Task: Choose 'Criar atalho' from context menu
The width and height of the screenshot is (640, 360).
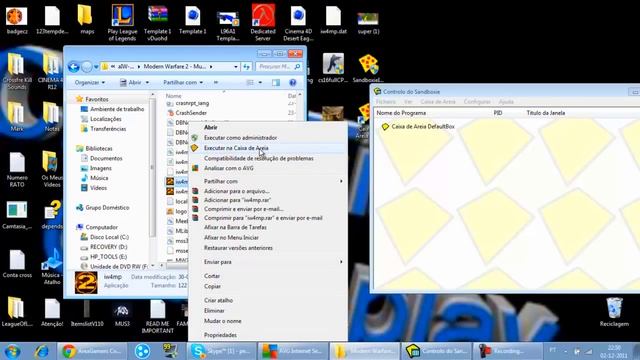Action: pos(218,300)
